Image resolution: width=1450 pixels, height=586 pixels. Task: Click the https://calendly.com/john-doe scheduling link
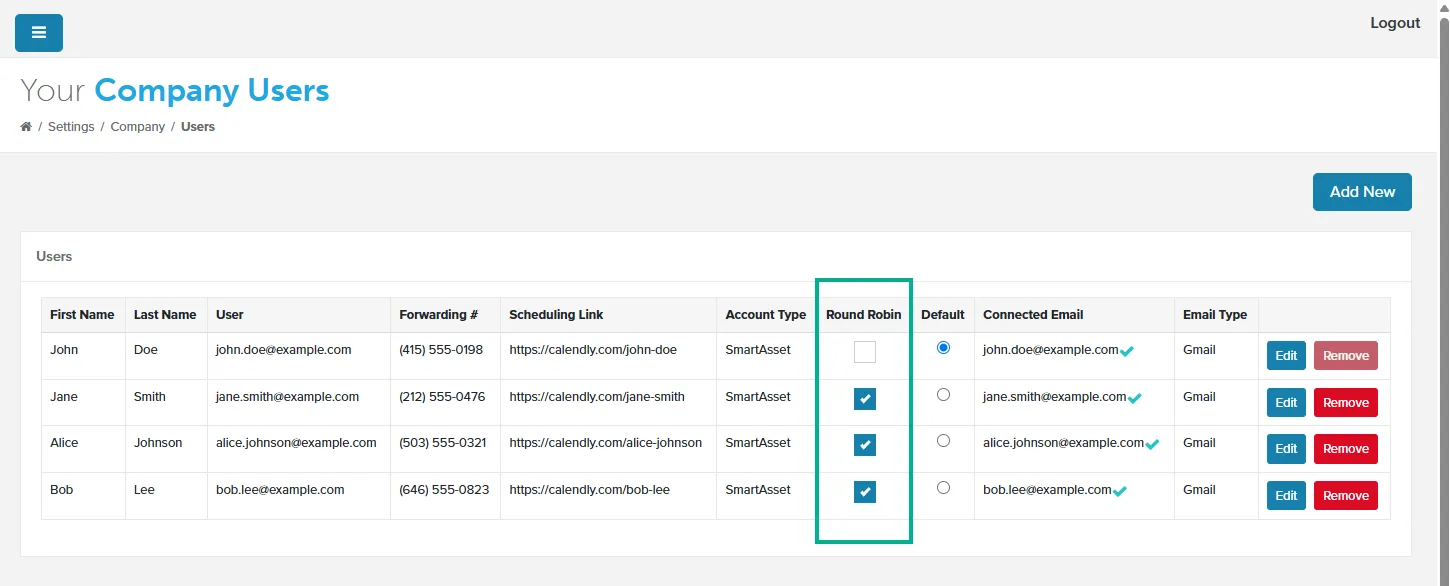pyautogui.click(x=593, y=350)
